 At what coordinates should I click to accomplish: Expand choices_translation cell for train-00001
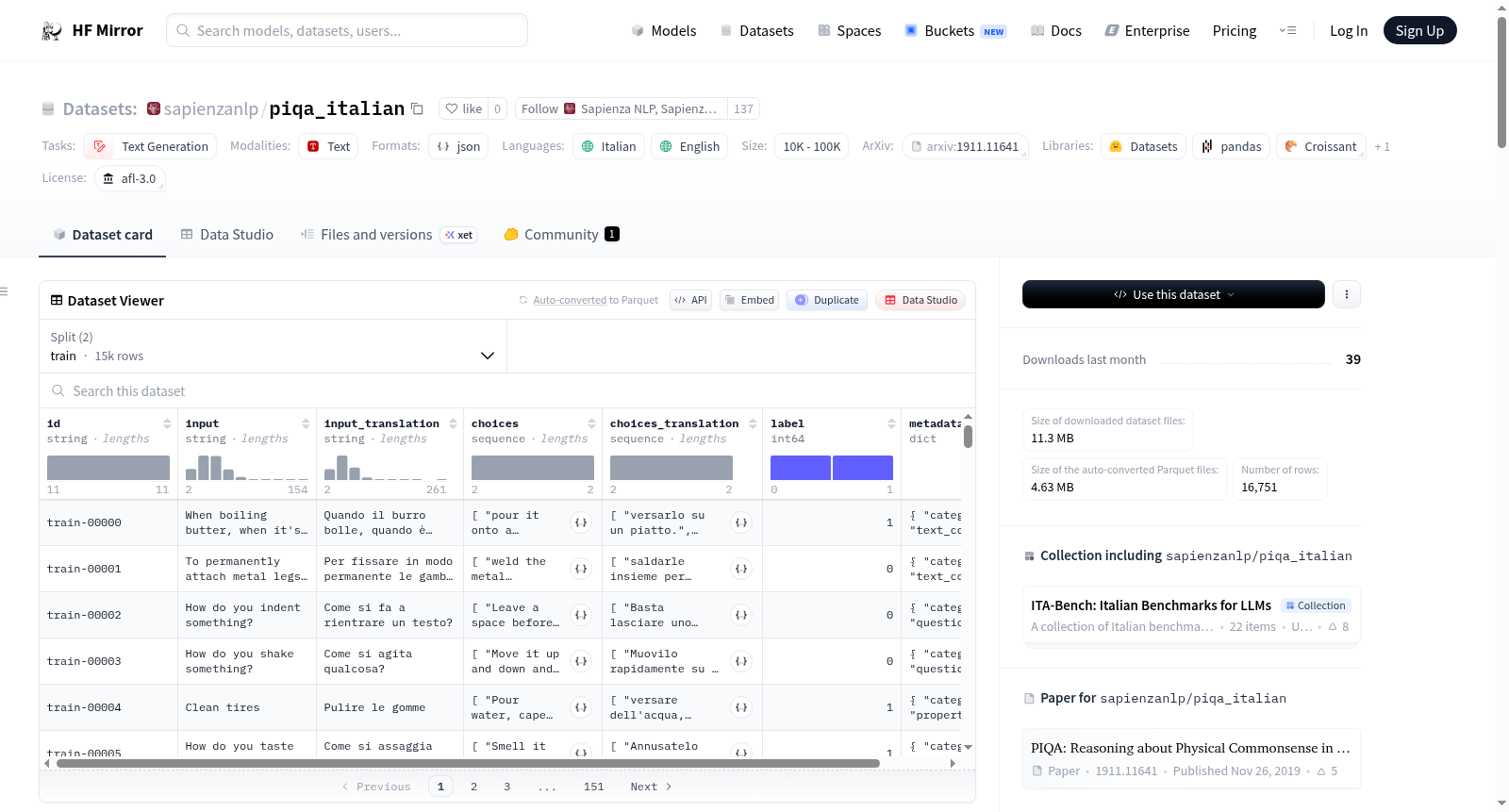click(741, 569)
